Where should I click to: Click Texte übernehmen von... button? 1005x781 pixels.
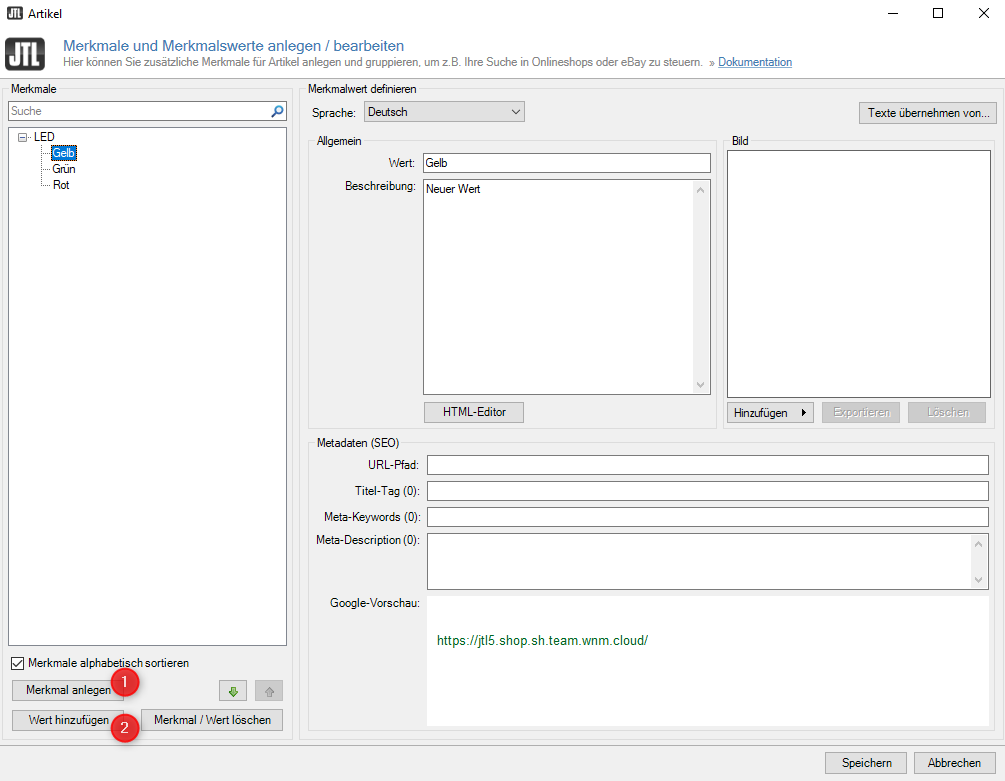pos(928,113)
